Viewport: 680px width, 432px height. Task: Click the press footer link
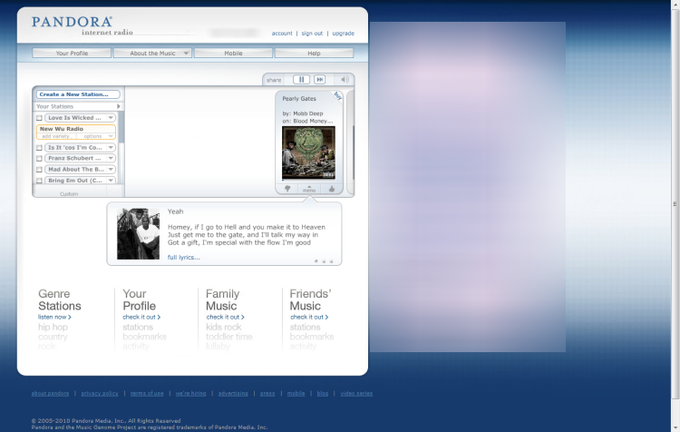(x=268, y=393)
